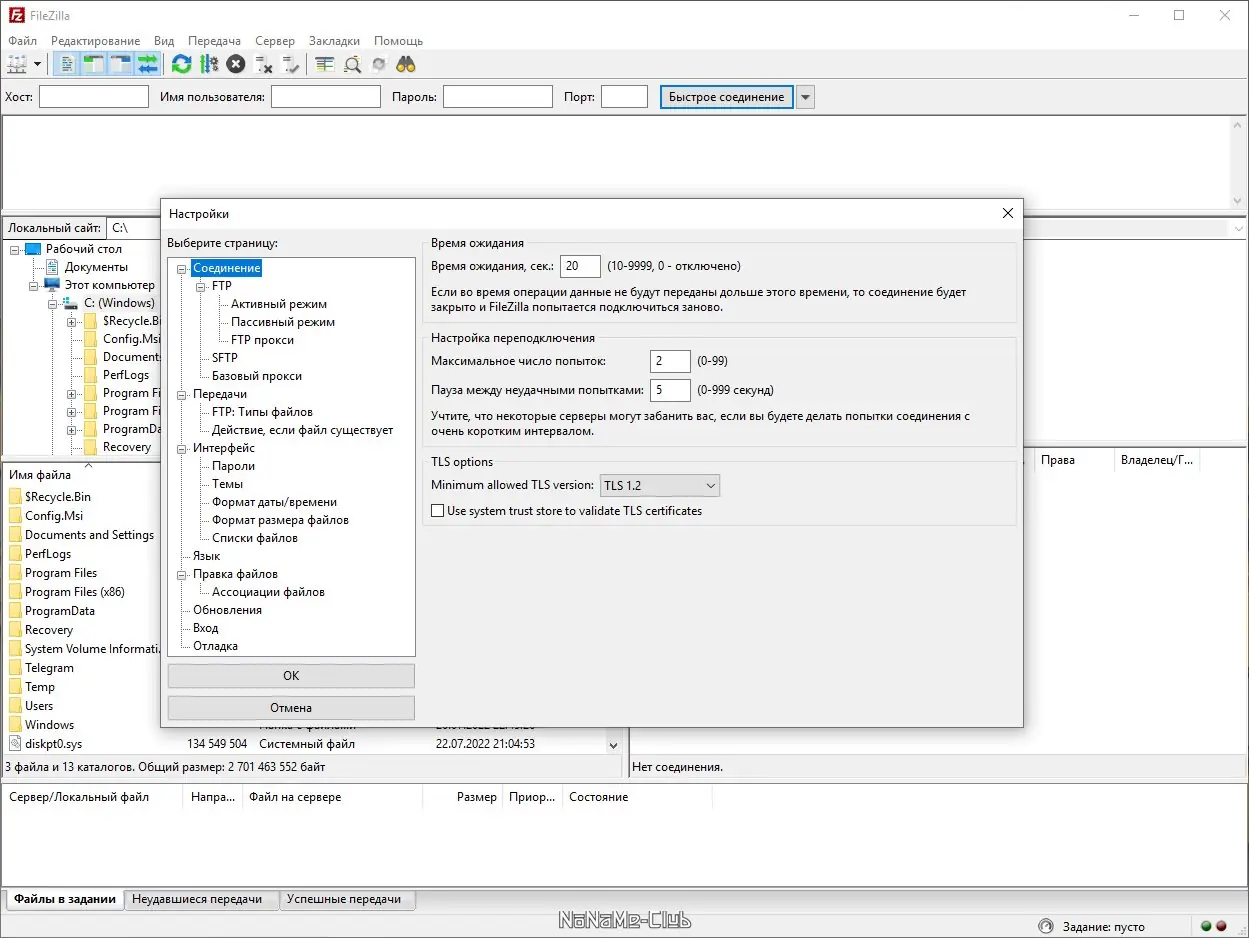Screen dimensions: 1249x938
Task: Open the Site Manager icon
Action: [17, 64]
